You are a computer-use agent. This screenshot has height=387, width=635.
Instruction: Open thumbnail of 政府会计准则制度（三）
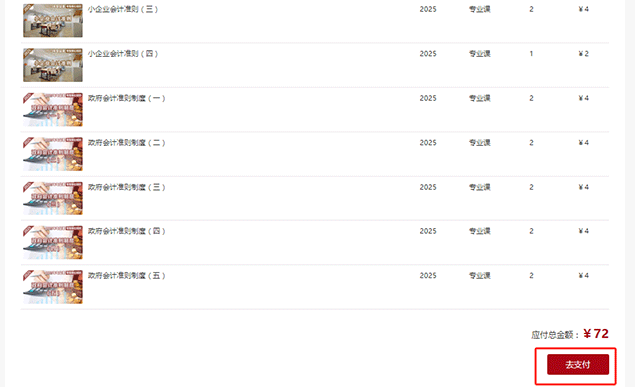tap(53, 198)
